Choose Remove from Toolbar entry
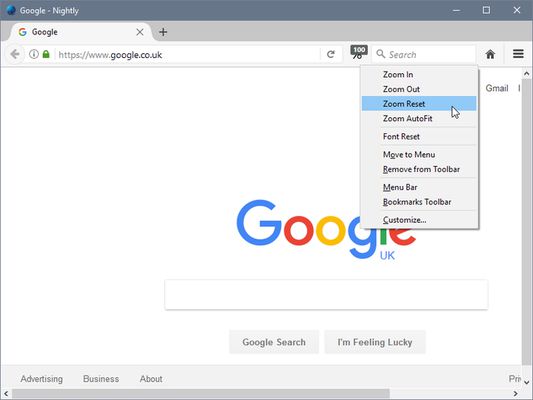This screenshot has width=533, height=400. click(x=419, y=169)
